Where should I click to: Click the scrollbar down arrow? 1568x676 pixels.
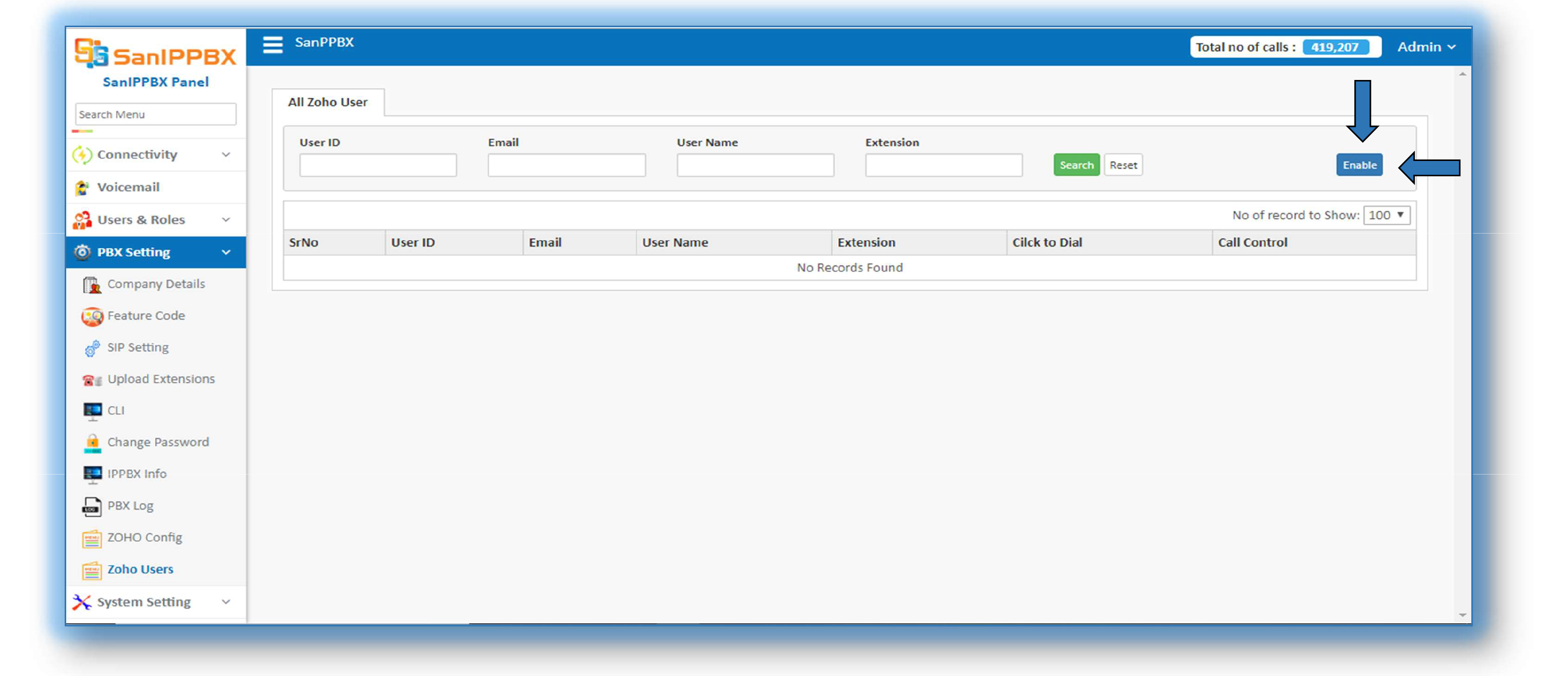click(x=1462, y=615)
